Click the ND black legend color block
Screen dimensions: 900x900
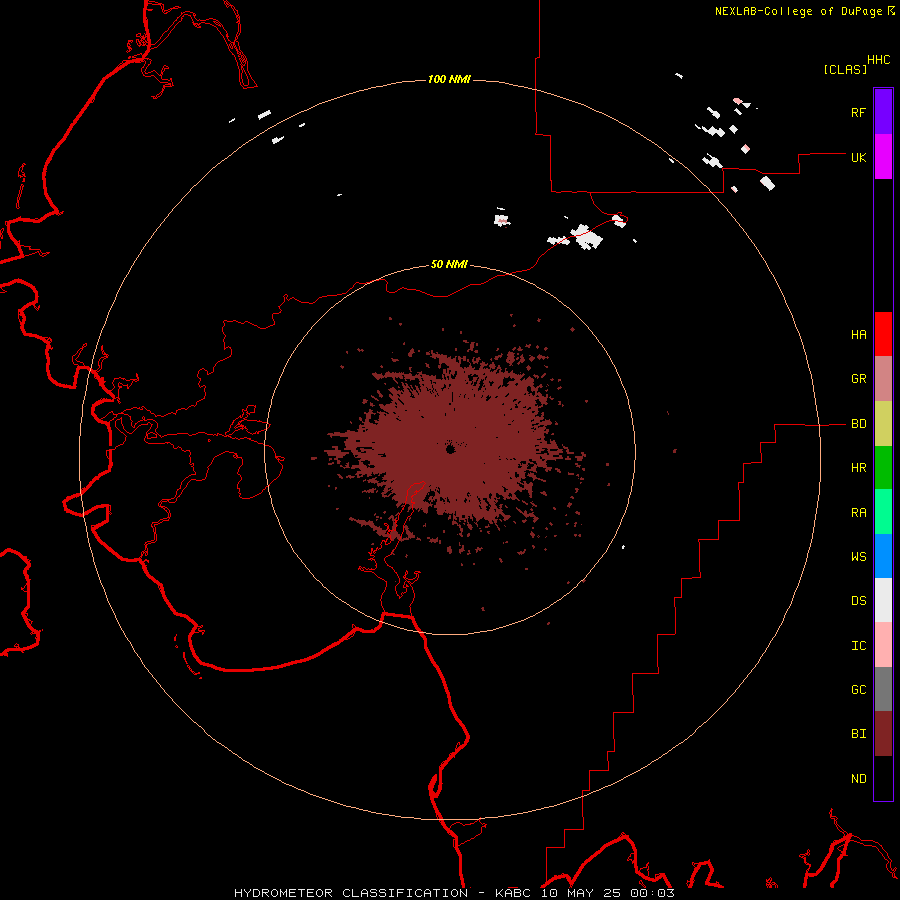click(883, 778)
